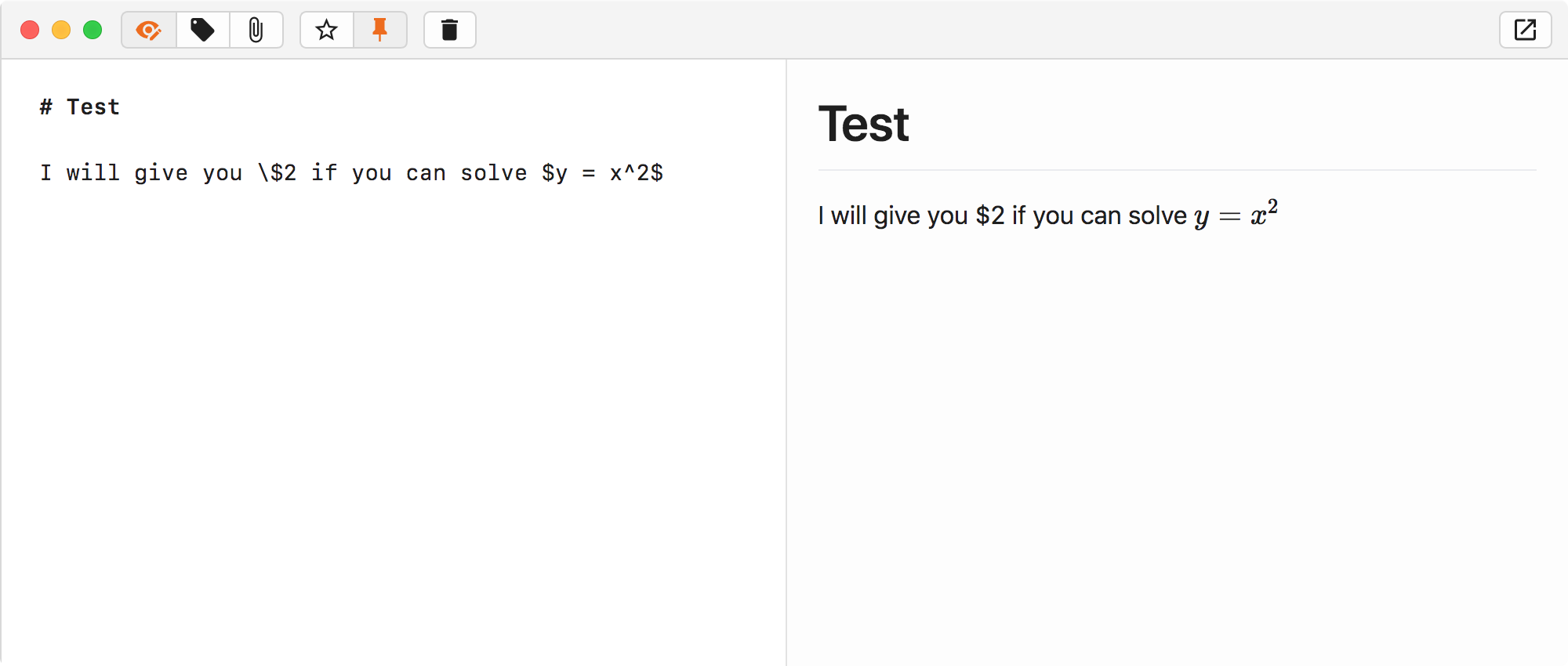Click the trash delete icon
Screen dimensions: 1568x666
(x=449, y=30)
